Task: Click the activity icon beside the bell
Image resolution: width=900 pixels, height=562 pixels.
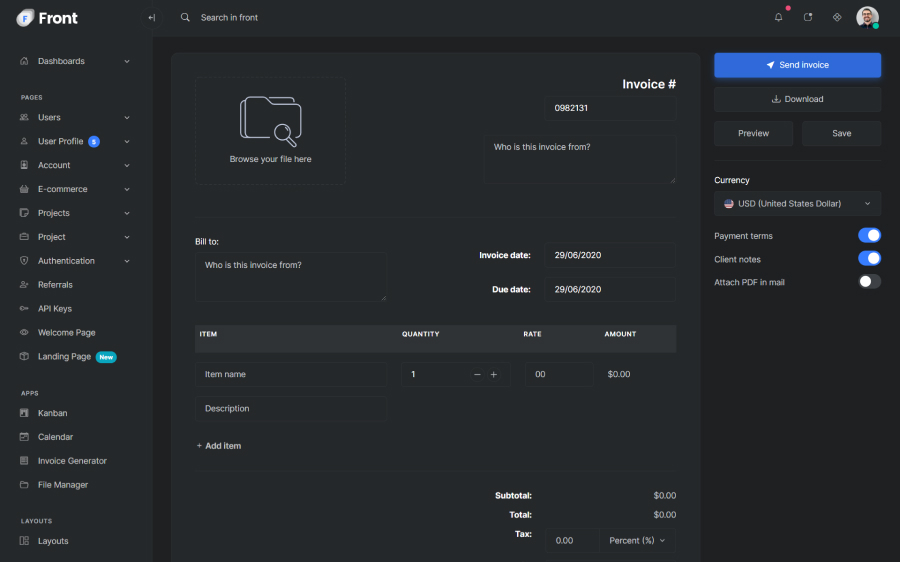Action: (808, 17)
